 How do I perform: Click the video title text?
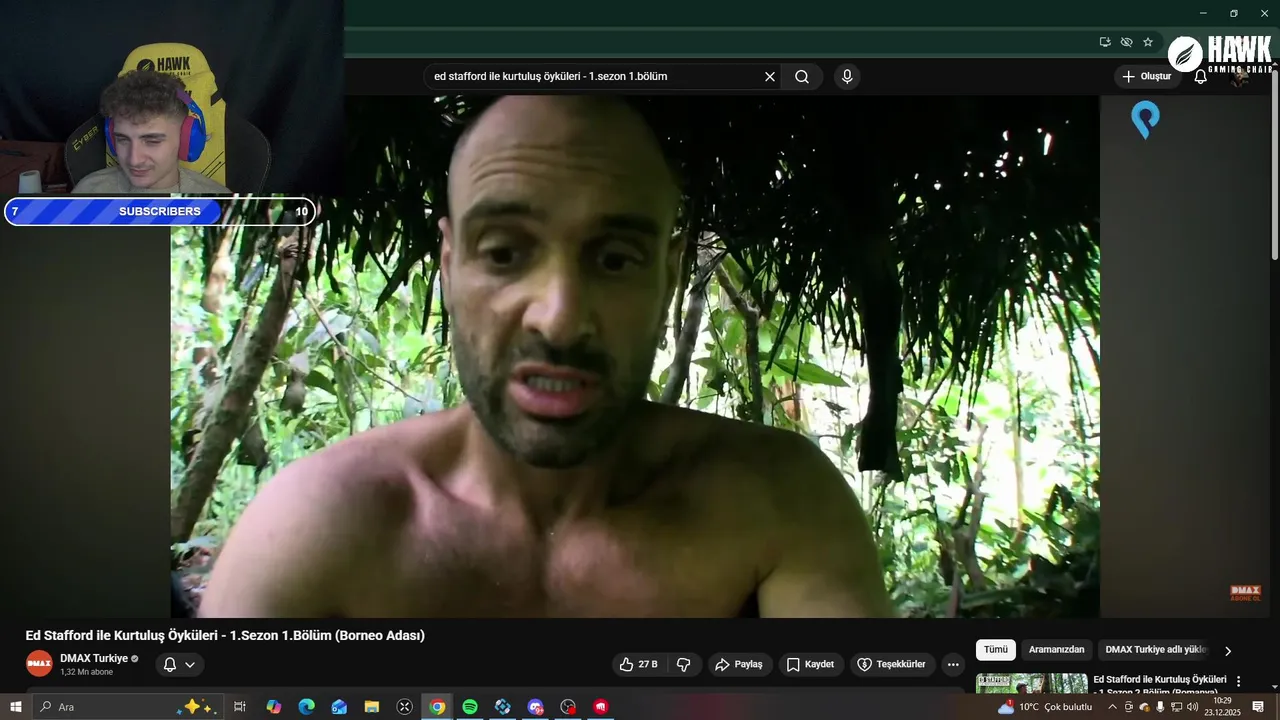pos(225,636)
